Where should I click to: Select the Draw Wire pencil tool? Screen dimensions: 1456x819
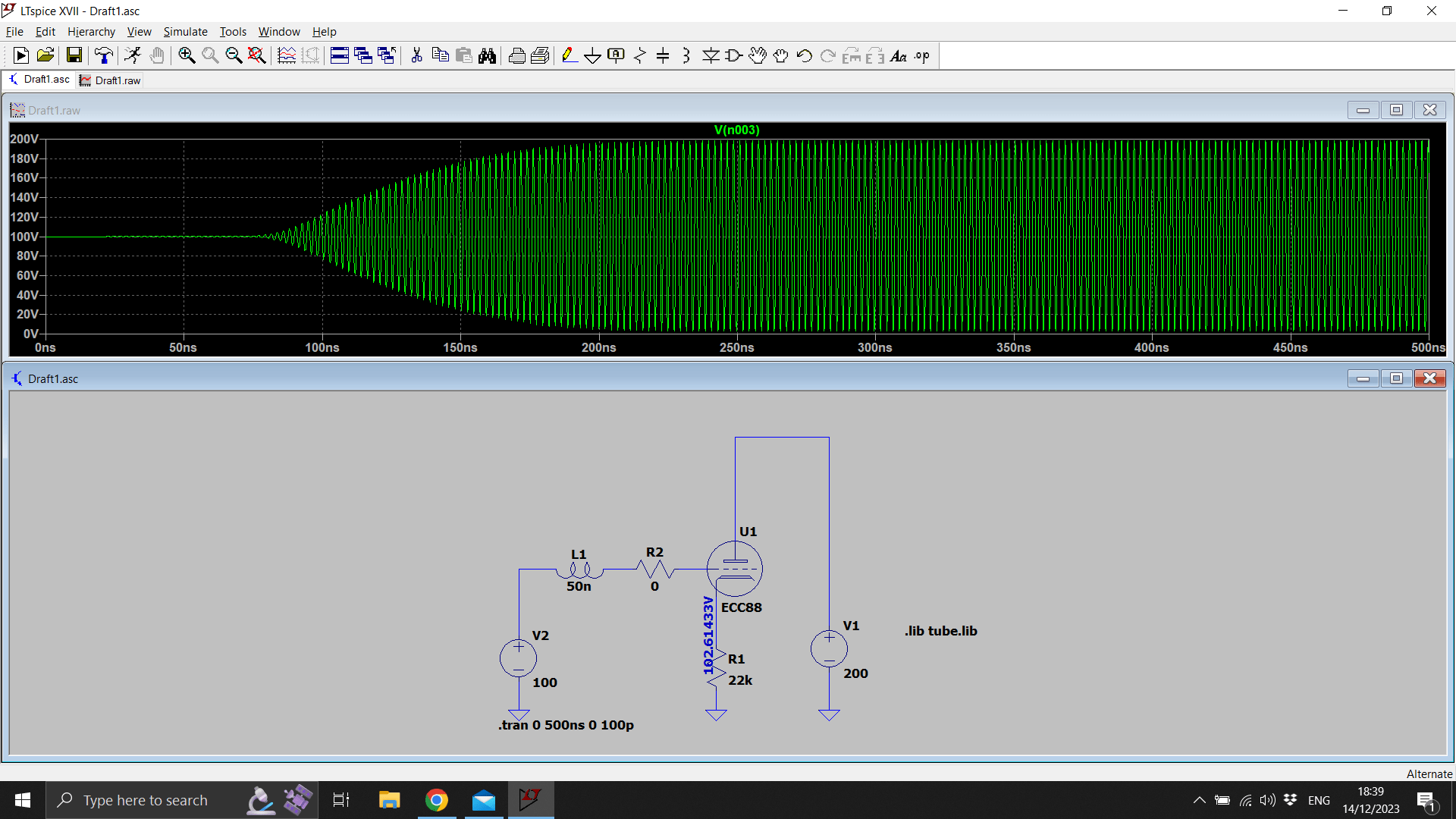[x=570, y=55]
